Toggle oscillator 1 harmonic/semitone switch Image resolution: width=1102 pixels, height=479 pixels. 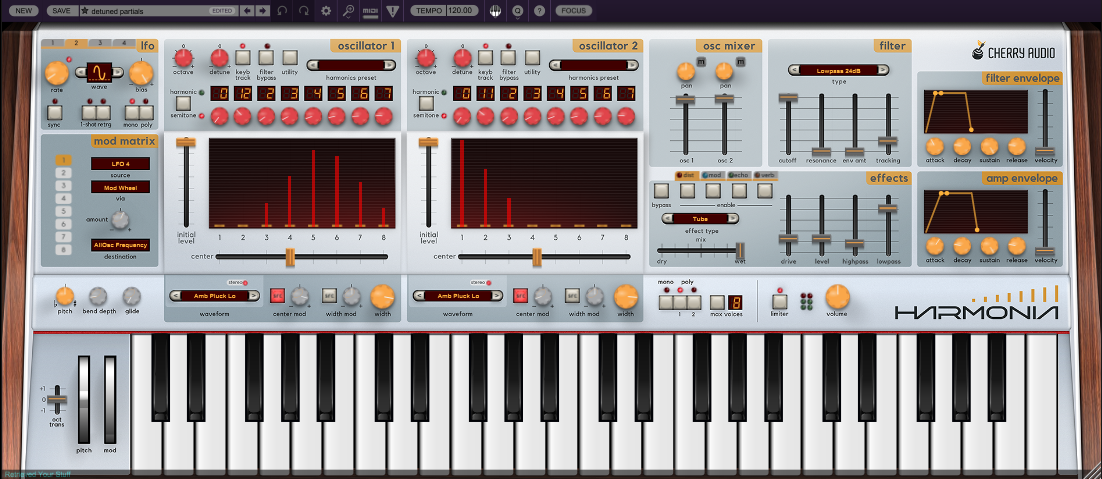[183, 103]
